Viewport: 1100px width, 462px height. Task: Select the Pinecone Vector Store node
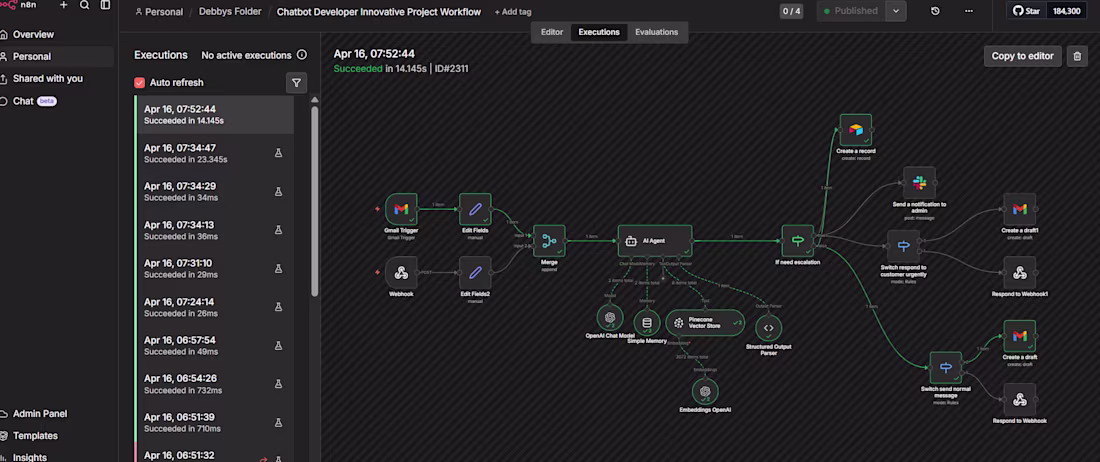pyautogui.click(x=705, y=322)
